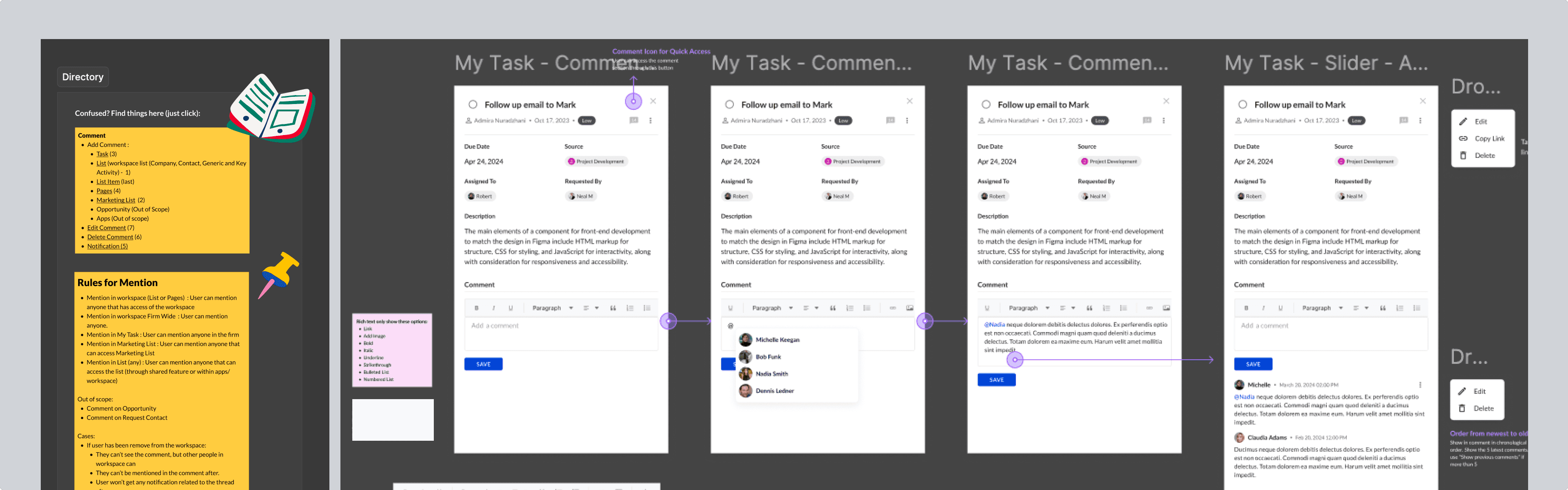Click blockquote icon in mention-list frame toolbar
1568x490 pixels.
point(833,308)
